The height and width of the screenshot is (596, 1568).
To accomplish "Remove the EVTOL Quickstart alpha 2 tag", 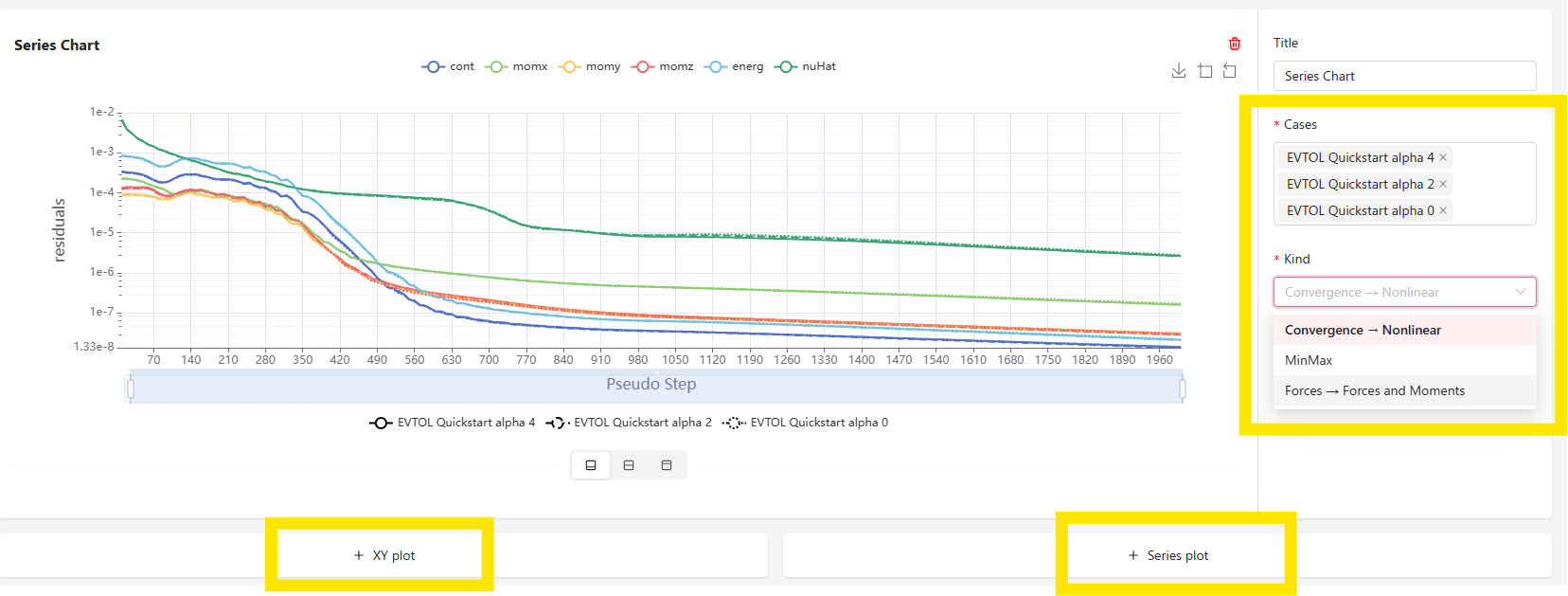I will pyautogui.click(x=1443, y=184).
